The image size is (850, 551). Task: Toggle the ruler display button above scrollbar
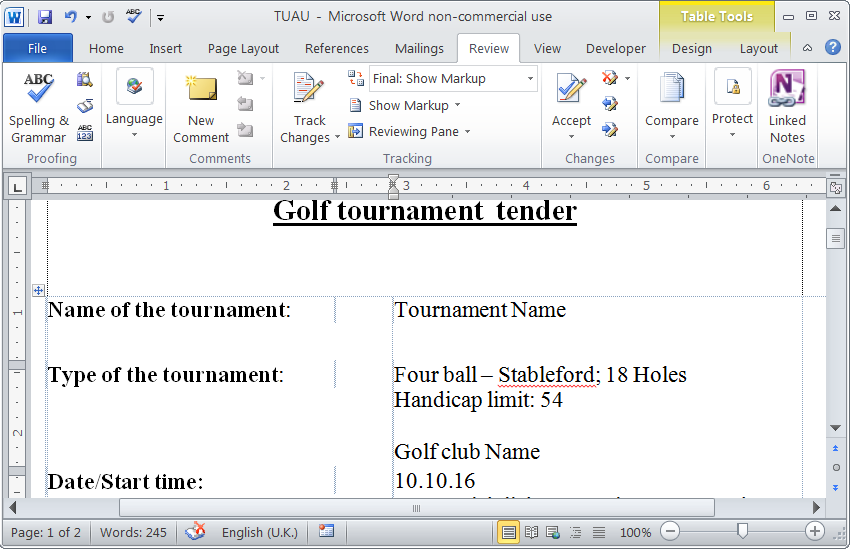[x=836, y=187]
